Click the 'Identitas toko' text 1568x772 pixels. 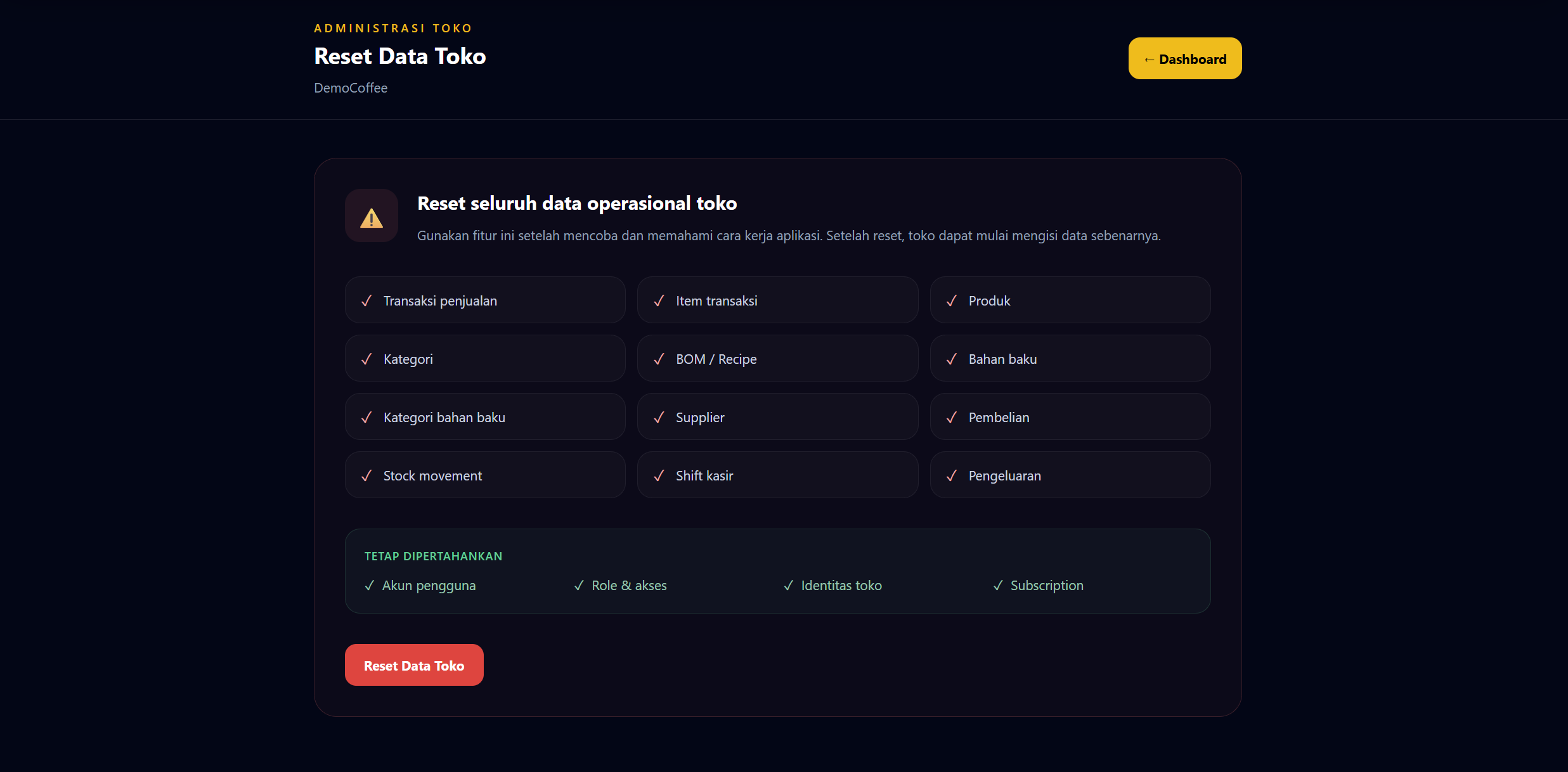(x=841, y=585)
